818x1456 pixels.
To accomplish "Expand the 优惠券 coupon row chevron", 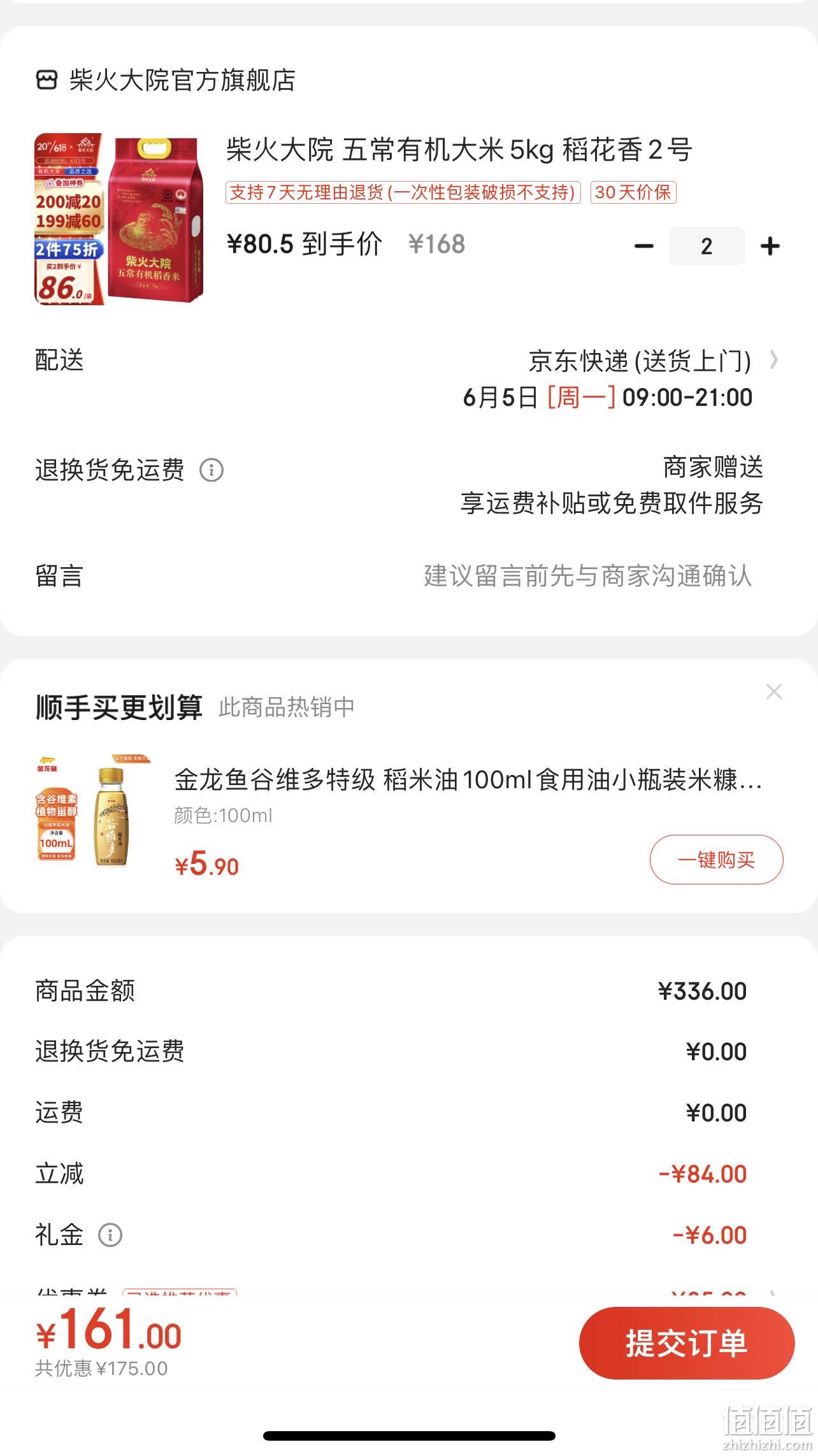I will [x=773, y=1294].
